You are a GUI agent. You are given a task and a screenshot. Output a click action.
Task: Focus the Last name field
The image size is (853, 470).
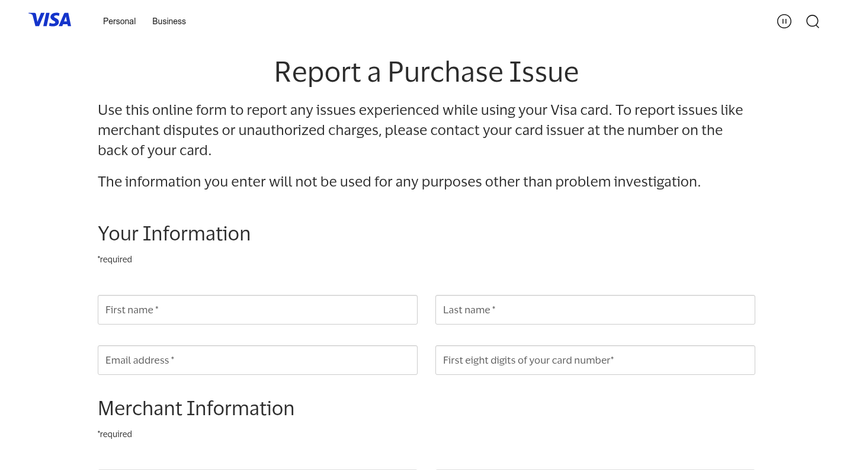(595, 310)
